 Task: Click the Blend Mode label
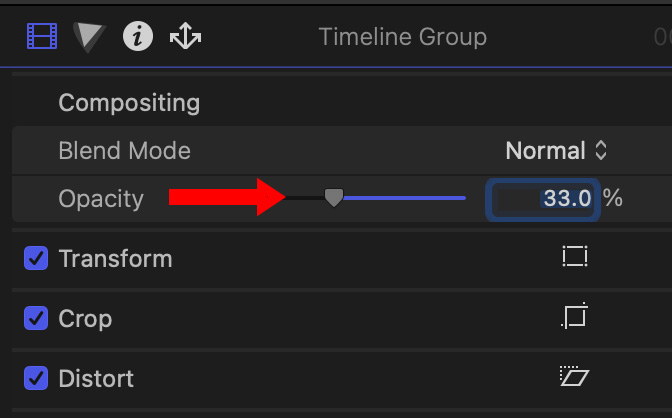pyautogui.click(x=124, y=151)
